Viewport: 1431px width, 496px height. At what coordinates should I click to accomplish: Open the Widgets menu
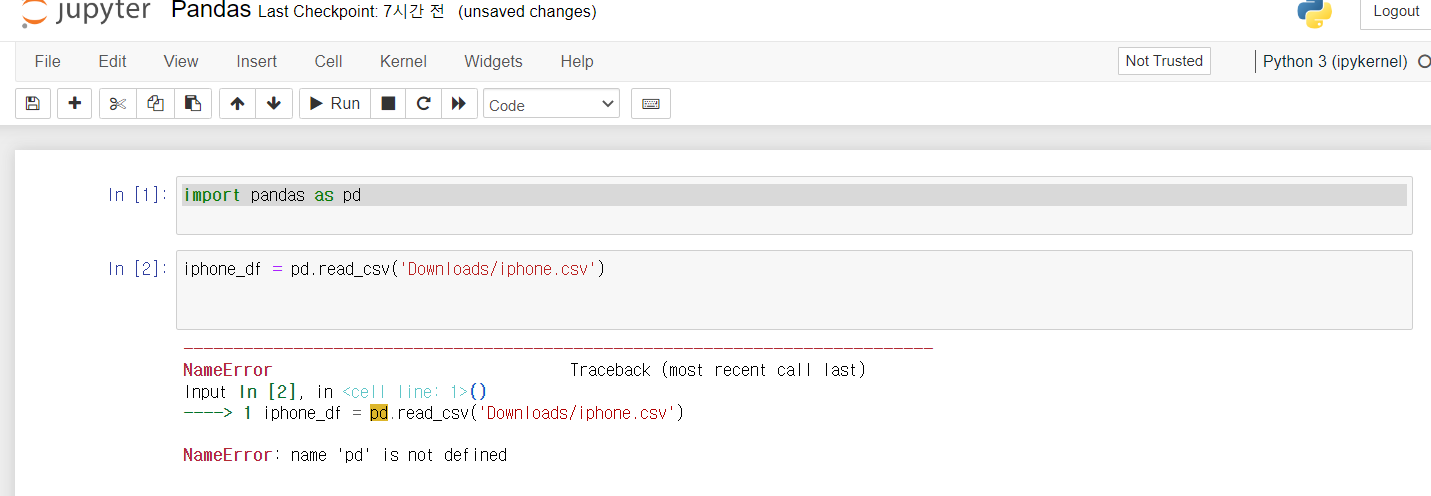(x=493, y=61)
